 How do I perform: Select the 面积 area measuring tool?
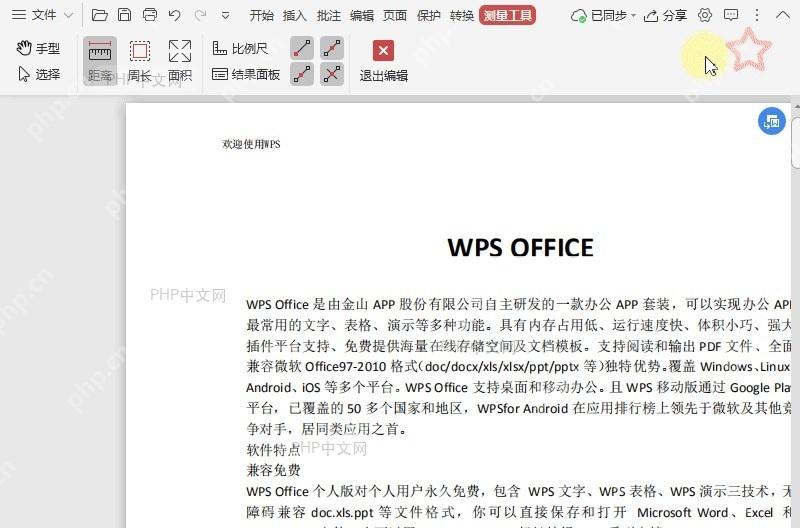180,61
